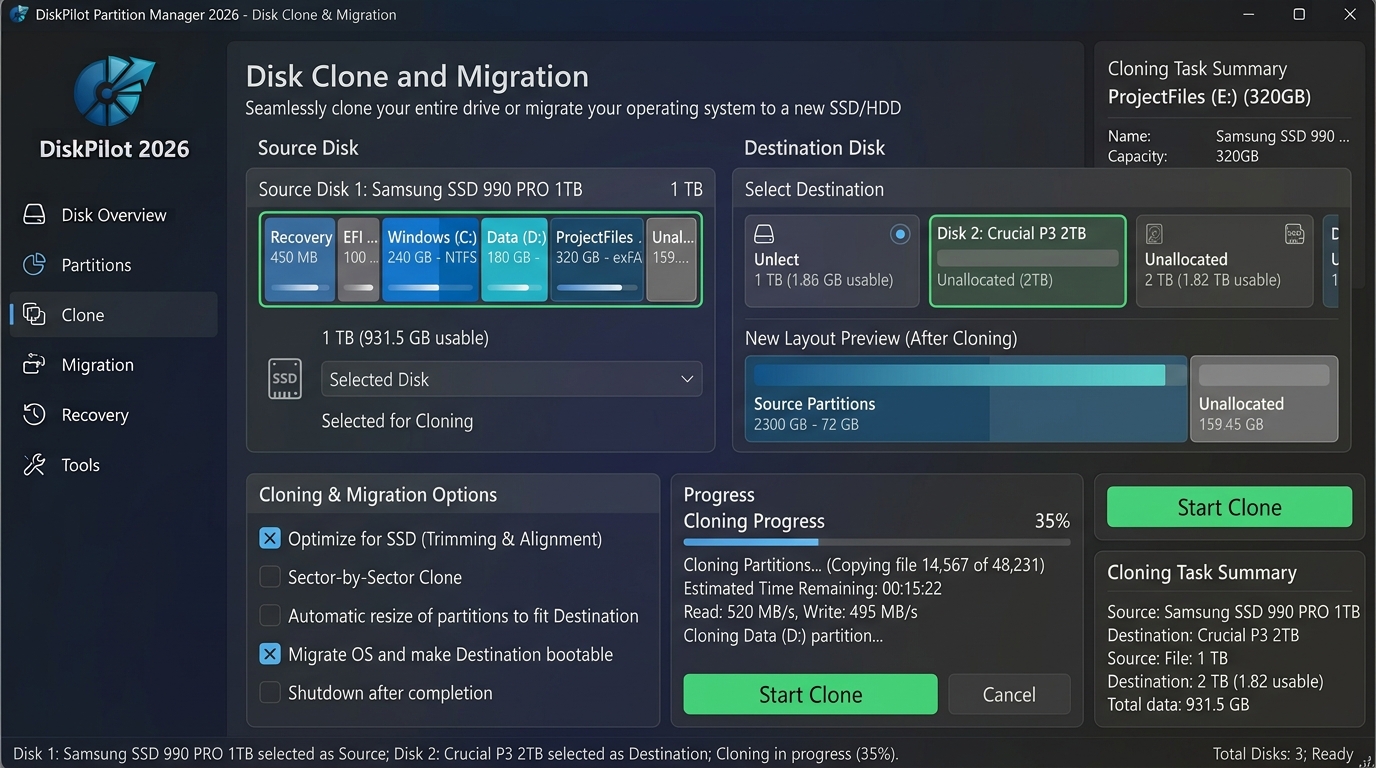This screenshot has width=1376, height=768.
Task: Click the SSD icon at right of Unallocated card
Action: point(1294,234)
